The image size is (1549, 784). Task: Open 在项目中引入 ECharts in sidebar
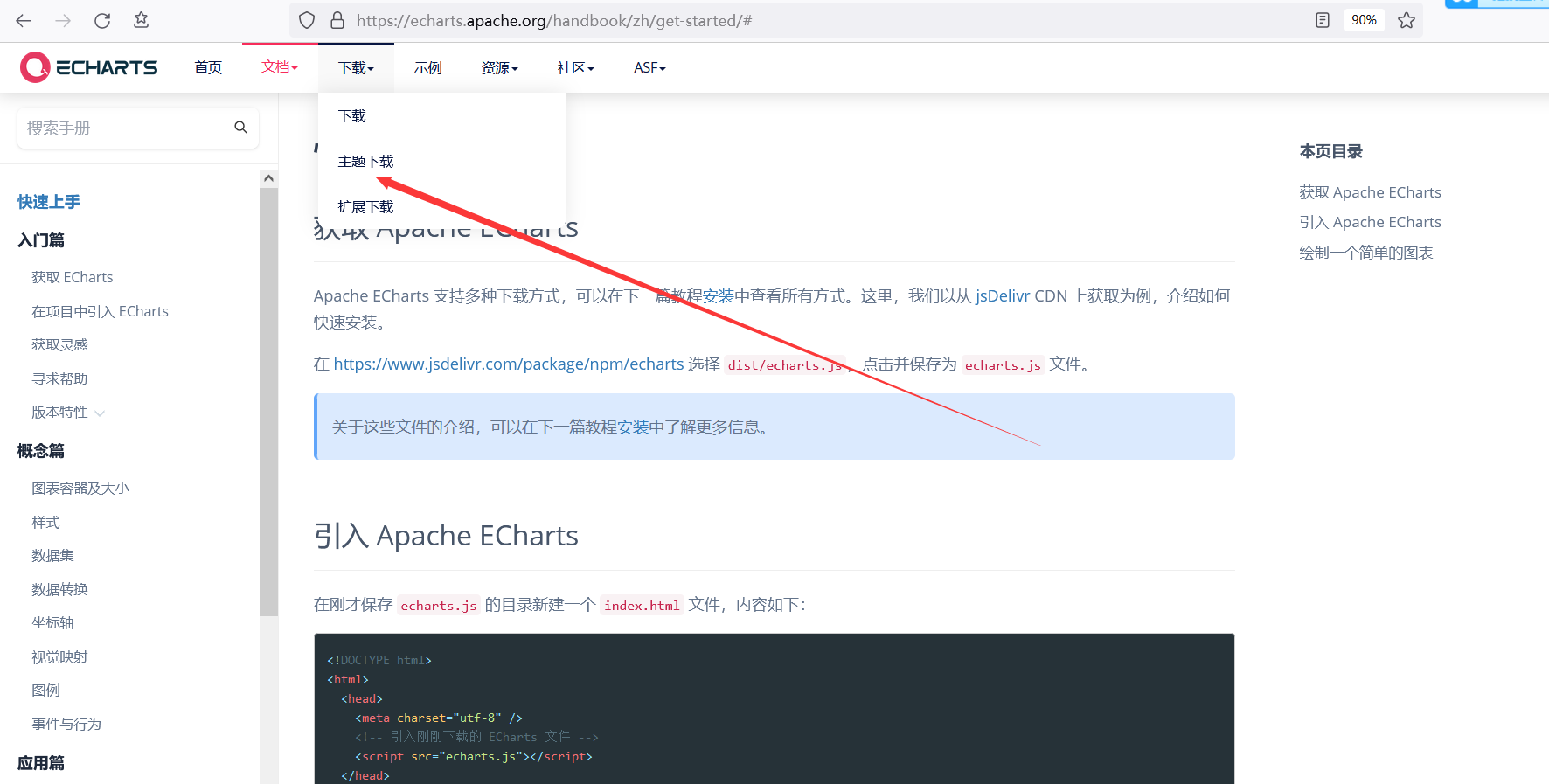click(x=100, y=311)
